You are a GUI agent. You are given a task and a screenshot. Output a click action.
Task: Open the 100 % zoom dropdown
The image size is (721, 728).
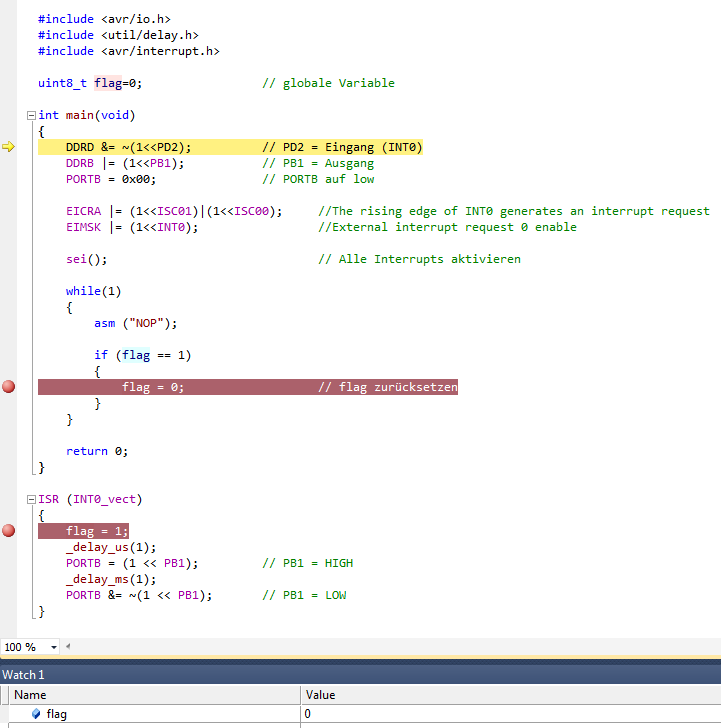click(x=54, y=647)
